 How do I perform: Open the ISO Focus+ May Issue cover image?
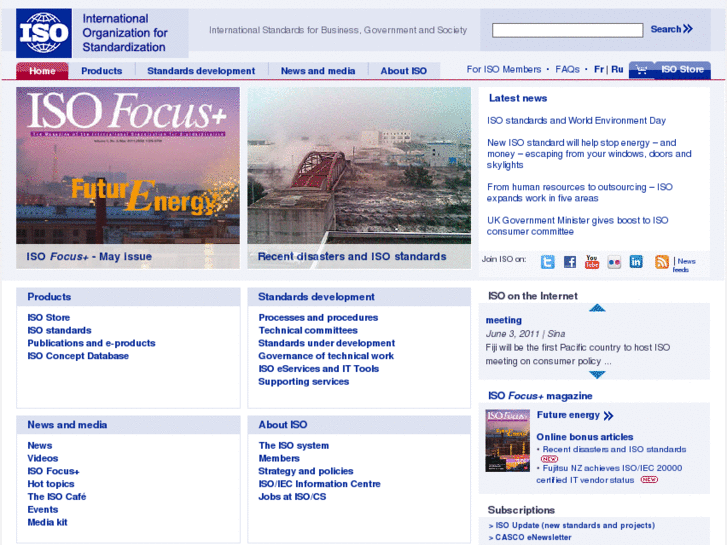coord(128,166)
